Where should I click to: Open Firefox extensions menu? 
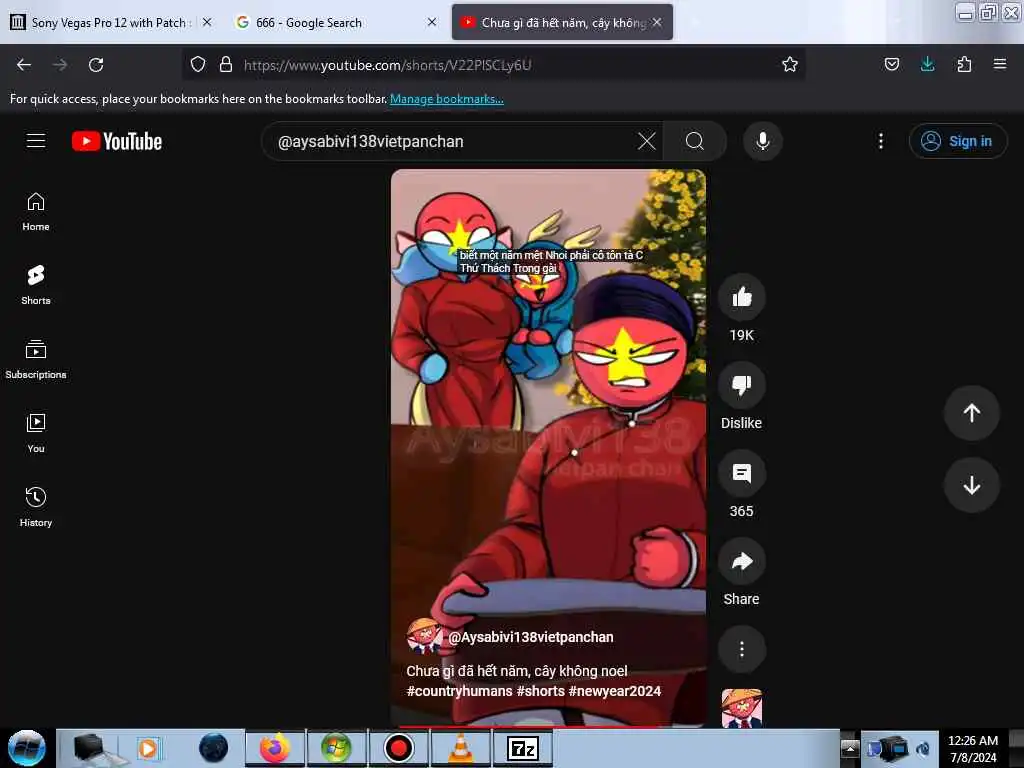[x=964, y=64]
